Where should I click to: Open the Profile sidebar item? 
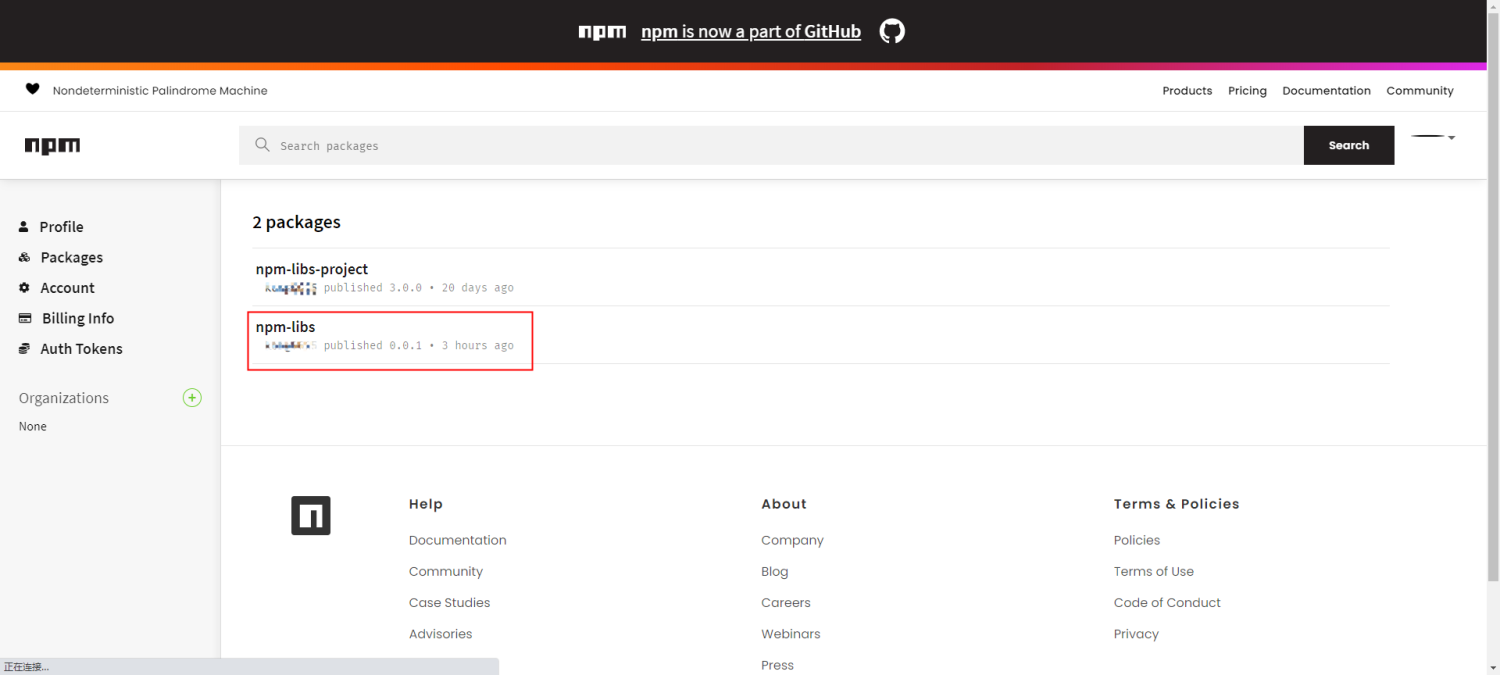[61, 227]
